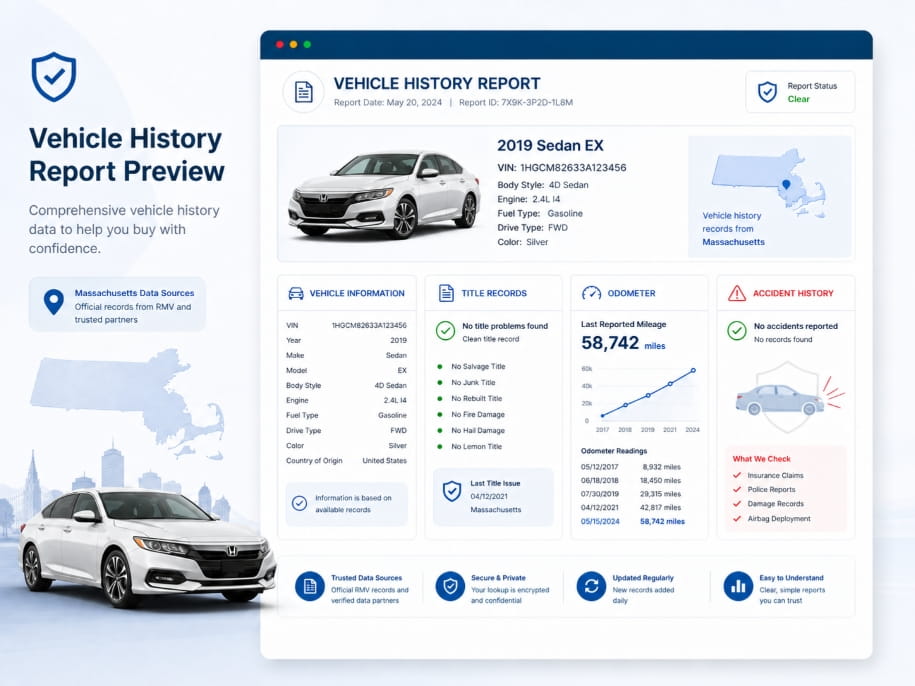Click the 2018 data point on mileage chart
This screenshot has height=686, width=915.
tap(626, 405)
